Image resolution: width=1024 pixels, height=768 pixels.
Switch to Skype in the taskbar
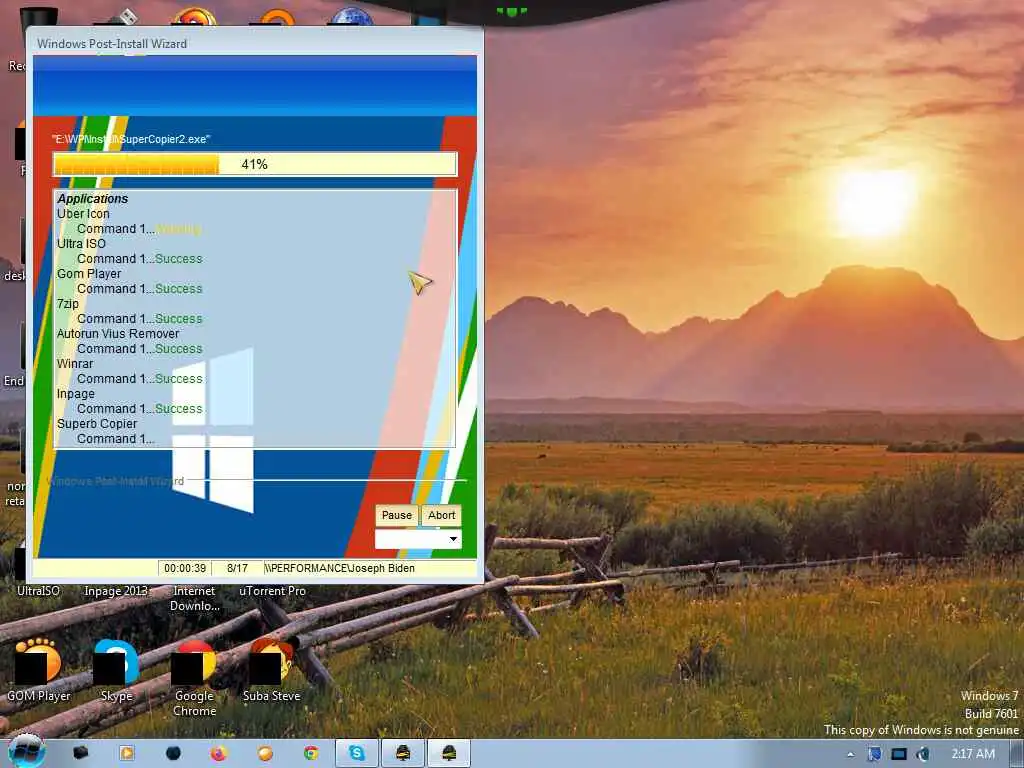coord(357,753)
